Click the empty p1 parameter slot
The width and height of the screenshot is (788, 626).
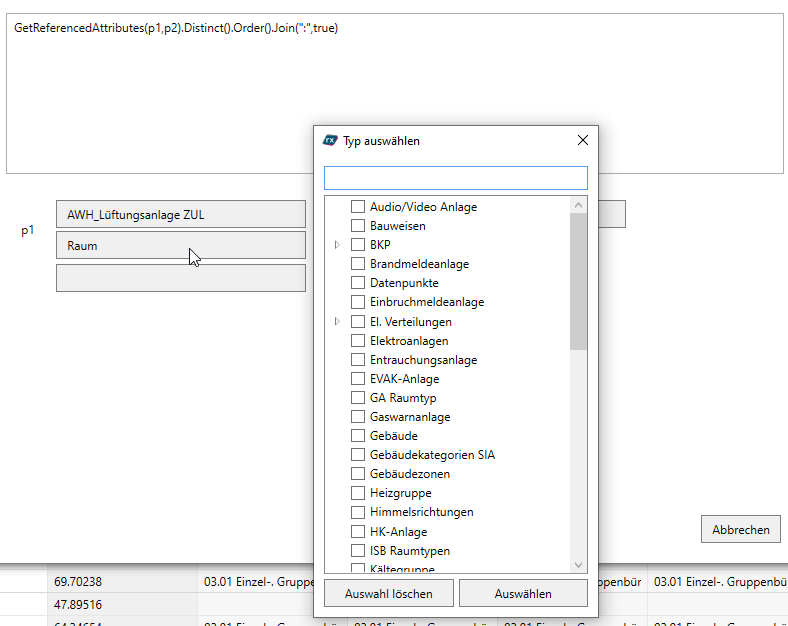click(181, 278)
